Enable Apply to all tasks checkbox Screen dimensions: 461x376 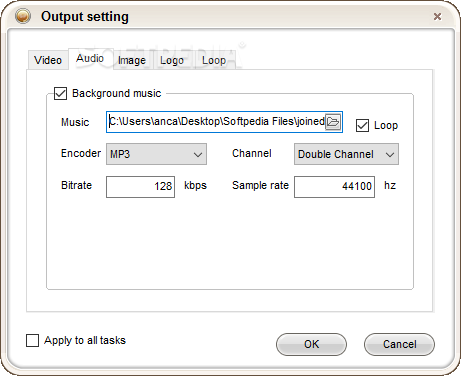pos(32,341)
